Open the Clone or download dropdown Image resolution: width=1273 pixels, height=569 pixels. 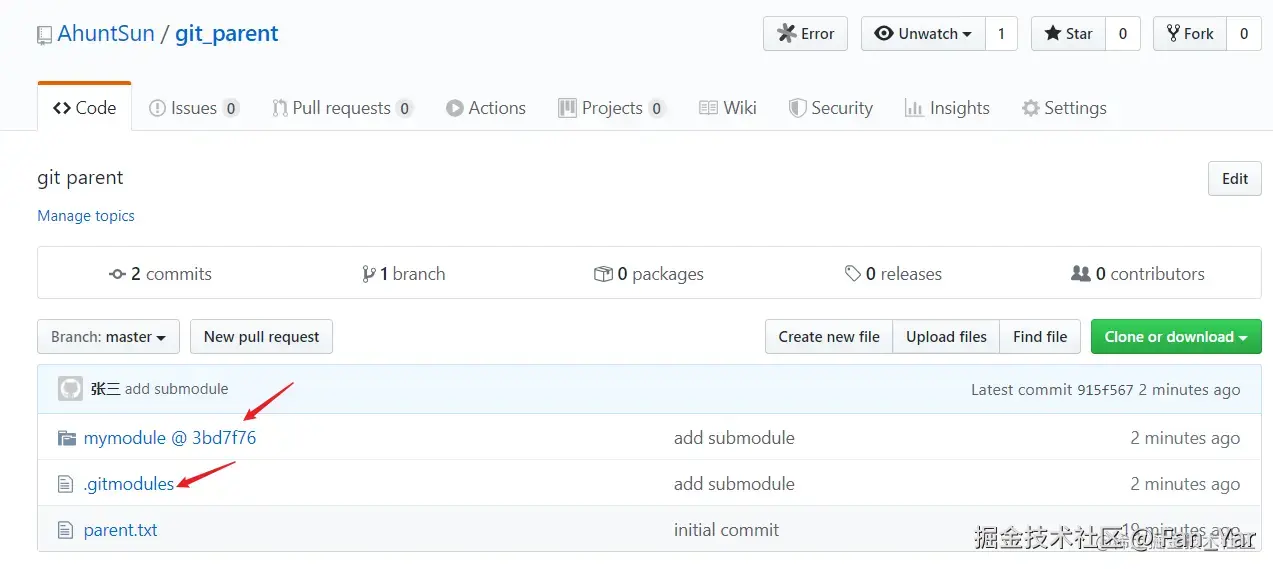[x=1175, y=337]
